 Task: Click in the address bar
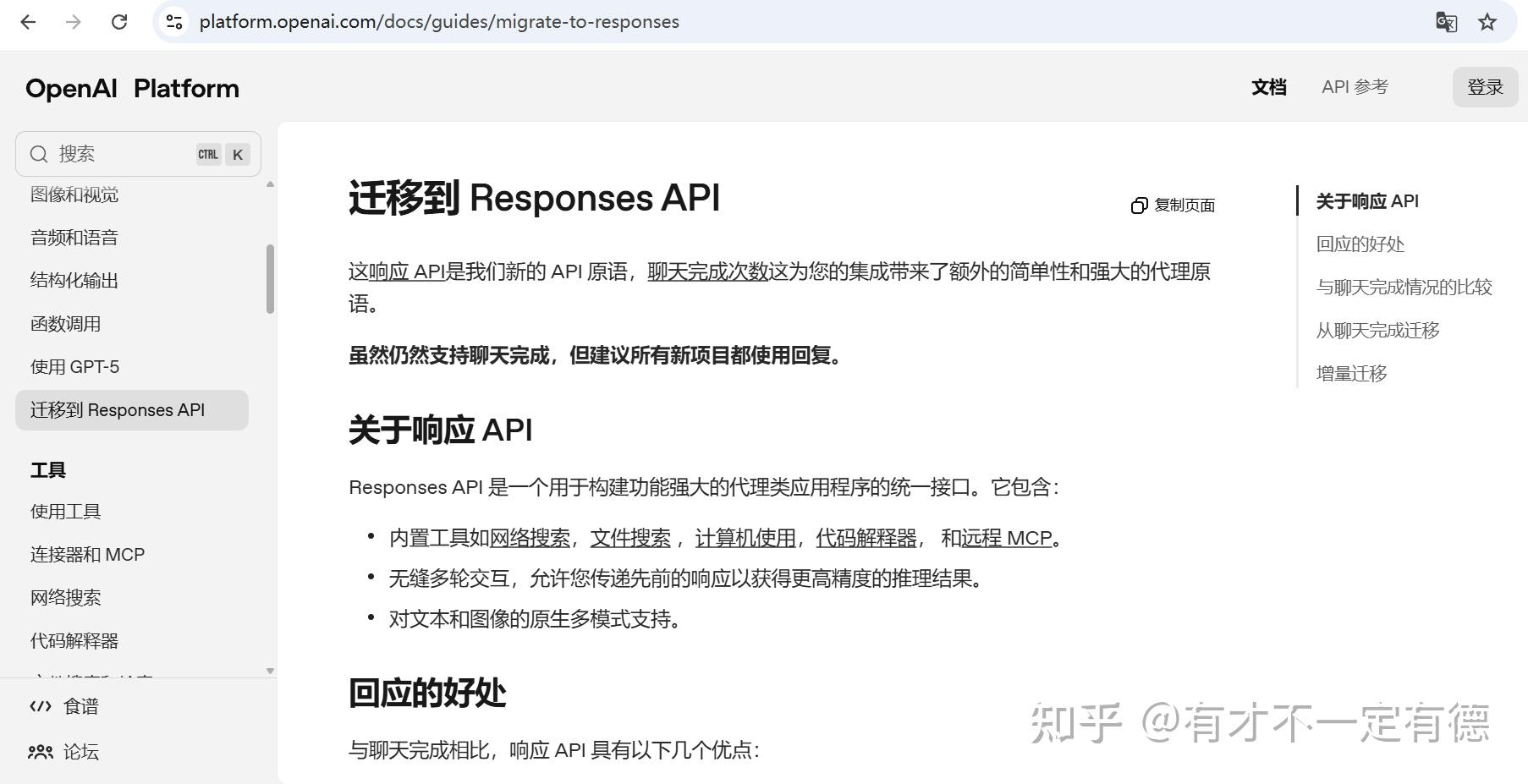click(438, 23)
